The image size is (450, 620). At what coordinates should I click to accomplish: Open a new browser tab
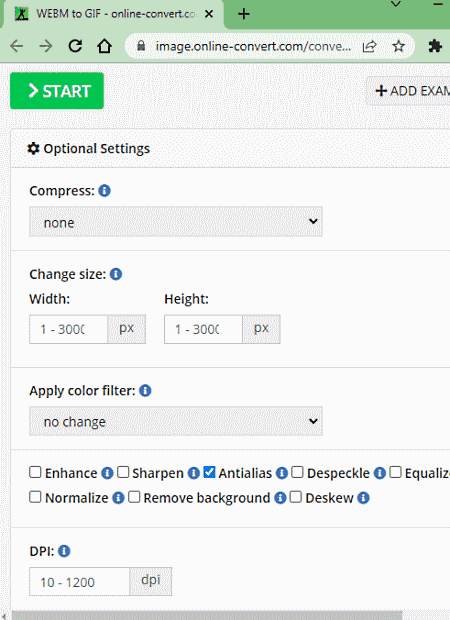click(x=244, y=14)
